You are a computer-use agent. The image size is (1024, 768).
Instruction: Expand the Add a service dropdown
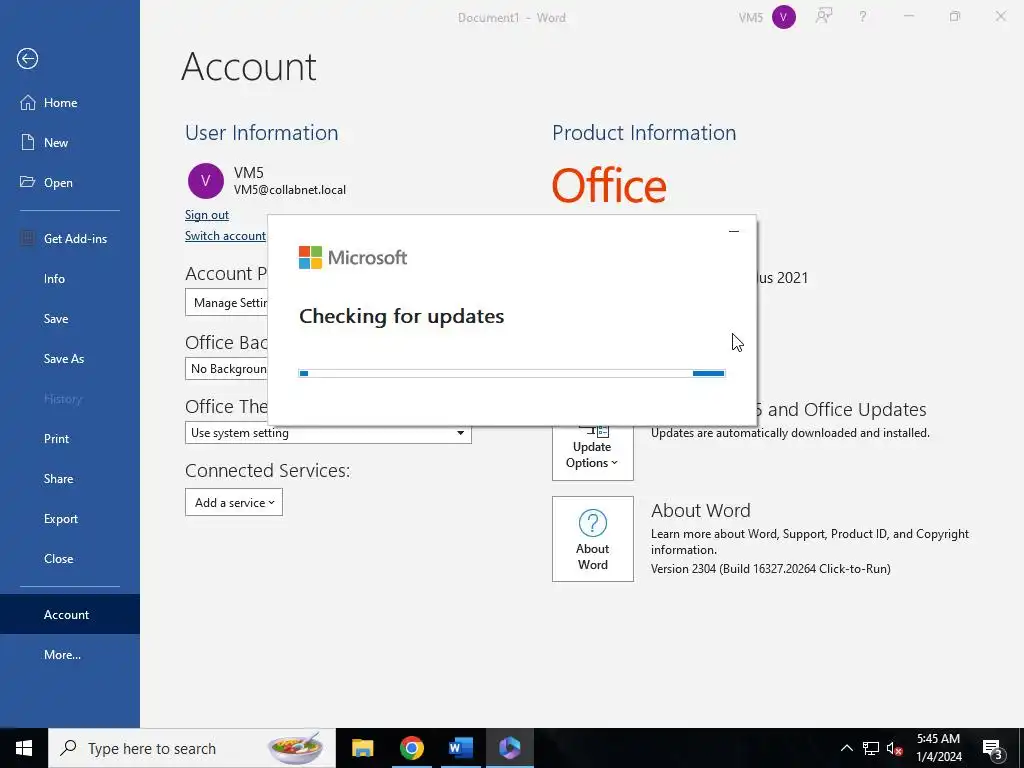click(234, 502)
